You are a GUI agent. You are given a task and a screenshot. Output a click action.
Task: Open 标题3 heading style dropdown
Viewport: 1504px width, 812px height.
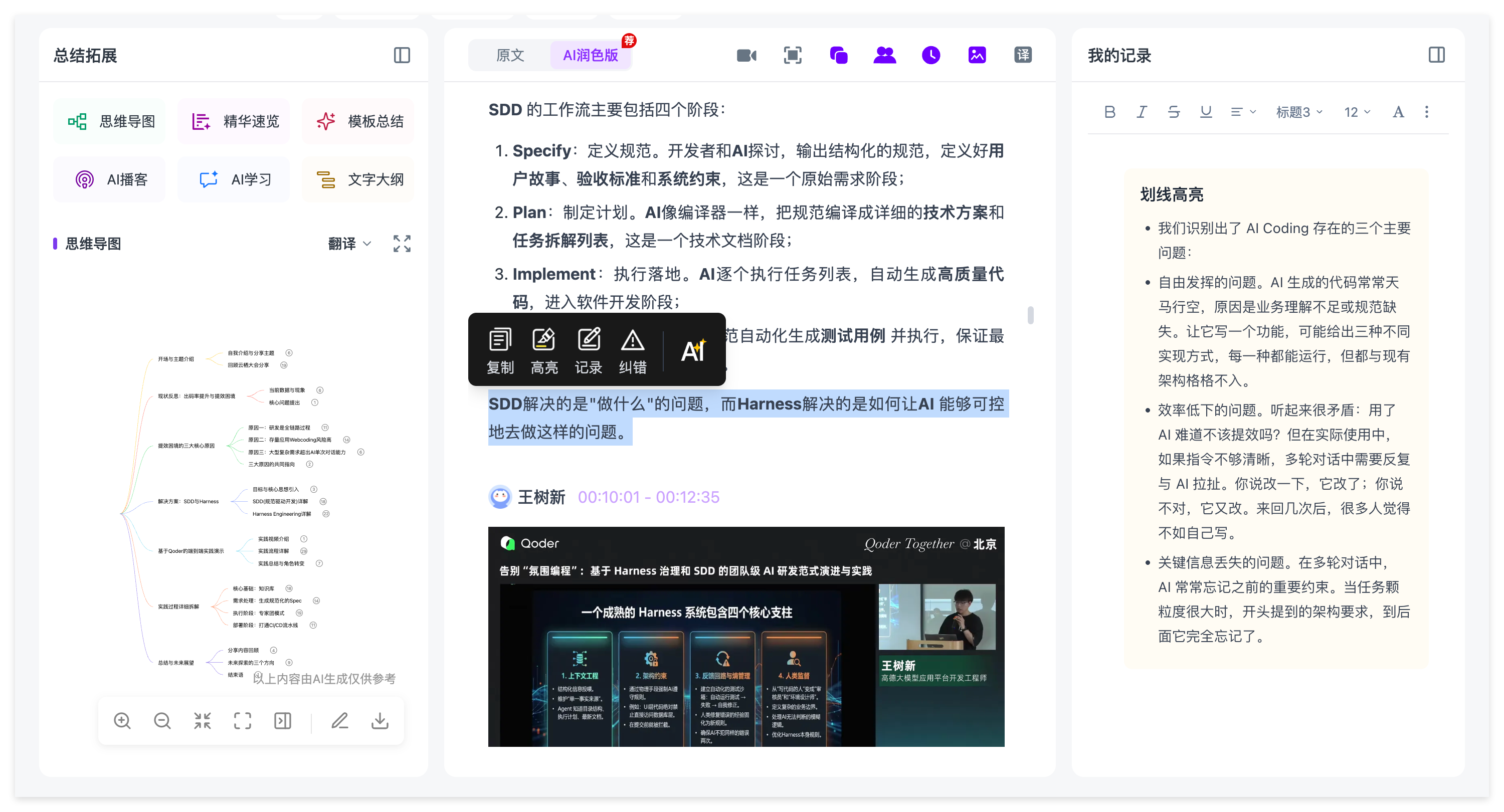click(x=1299, y=111)
